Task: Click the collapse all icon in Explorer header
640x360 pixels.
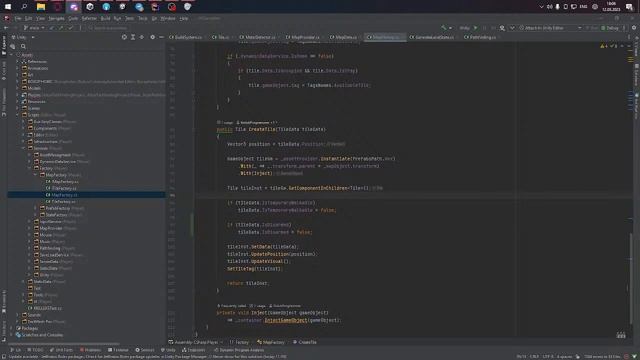Action: (142, 37)
